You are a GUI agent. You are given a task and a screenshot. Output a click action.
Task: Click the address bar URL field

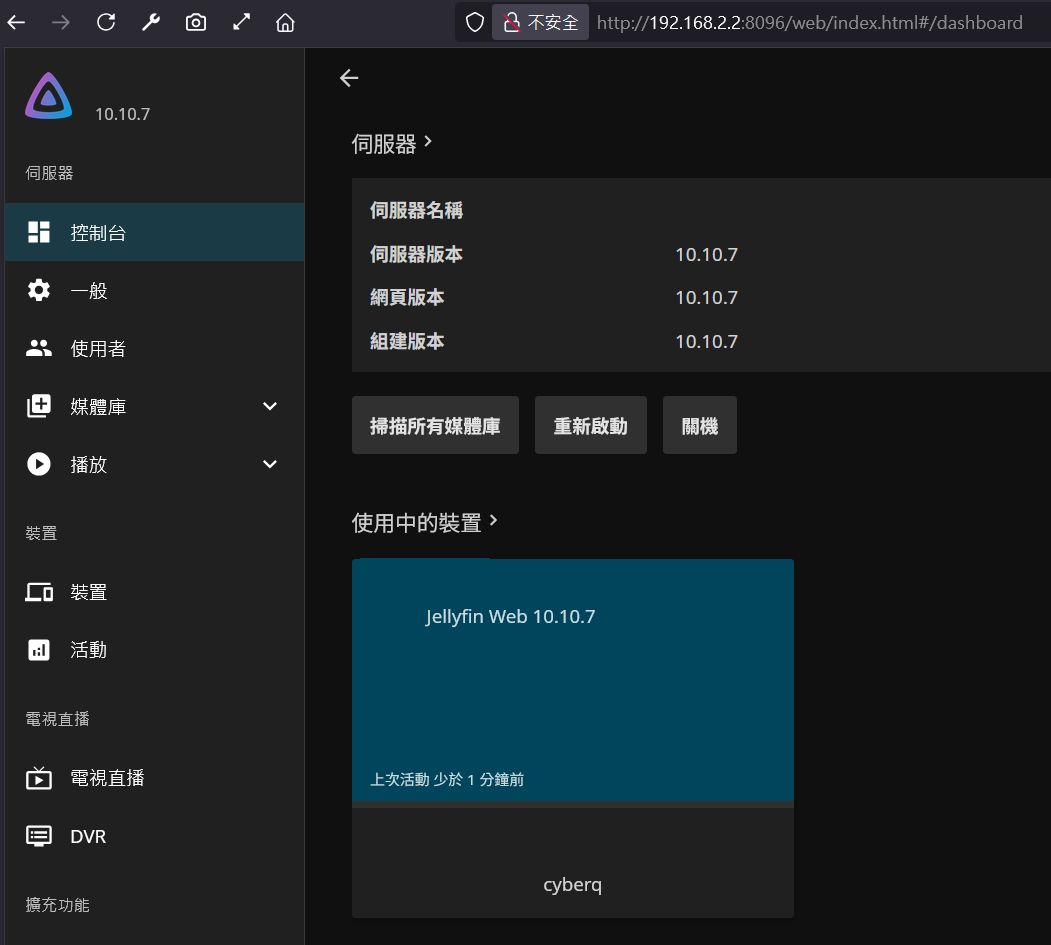(x=810, y=23)
